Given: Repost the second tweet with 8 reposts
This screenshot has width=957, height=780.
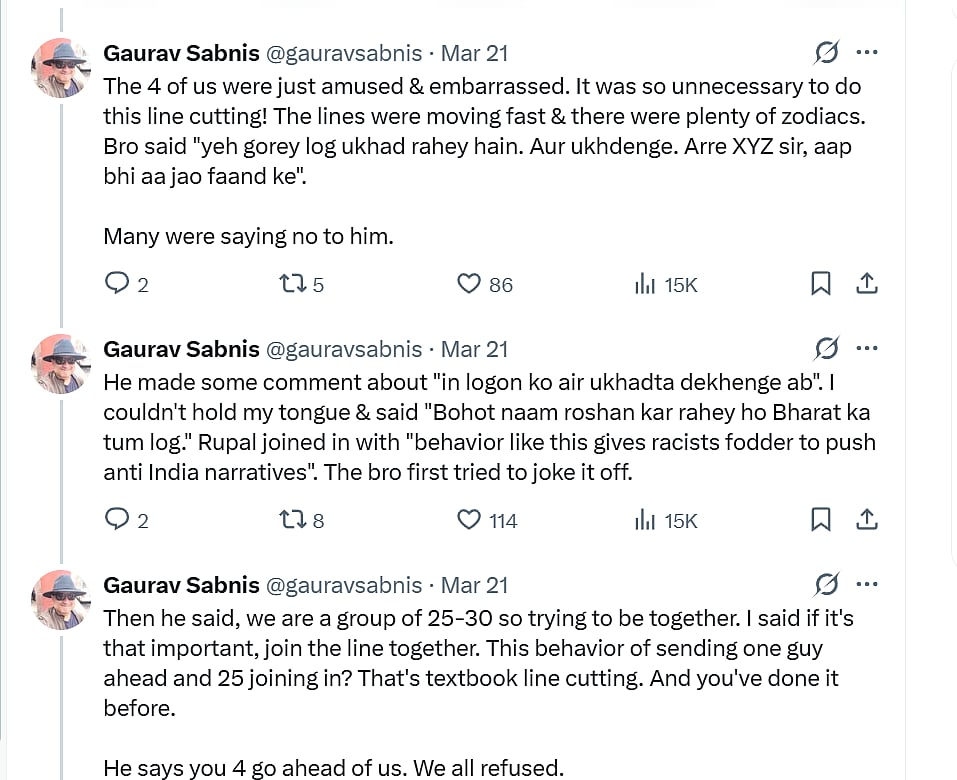Looking at the screenshot, I should [292, 520].
